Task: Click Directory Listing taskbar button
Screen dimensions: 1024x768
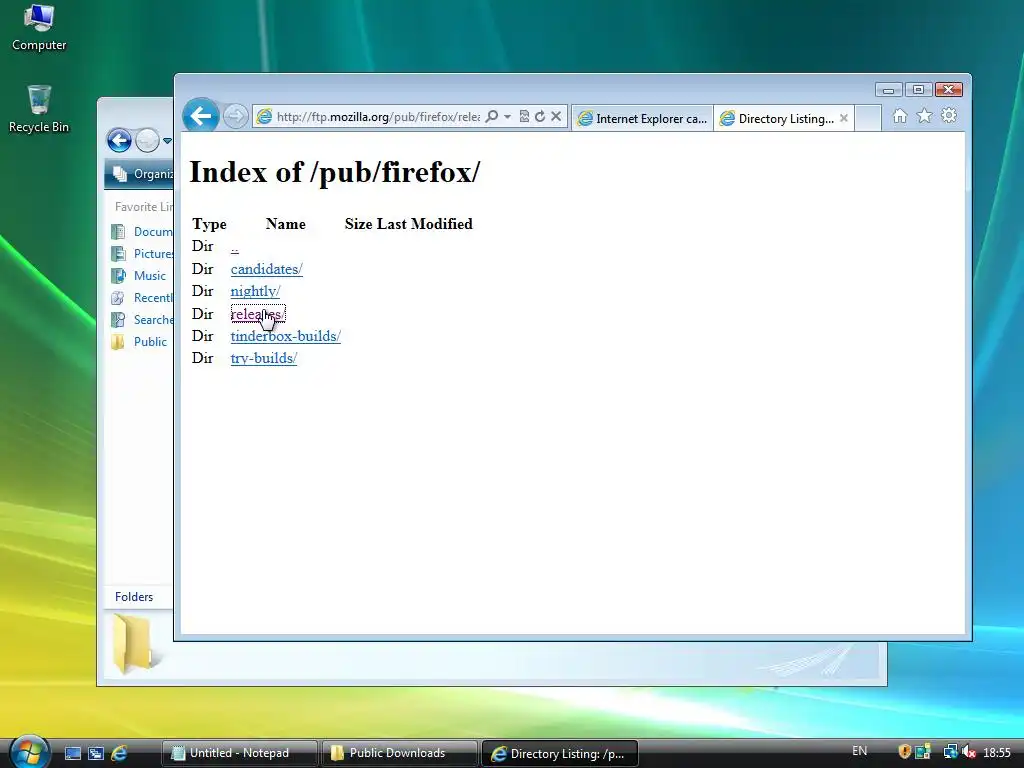Action: pyautogui.click(x=559, y=753)
